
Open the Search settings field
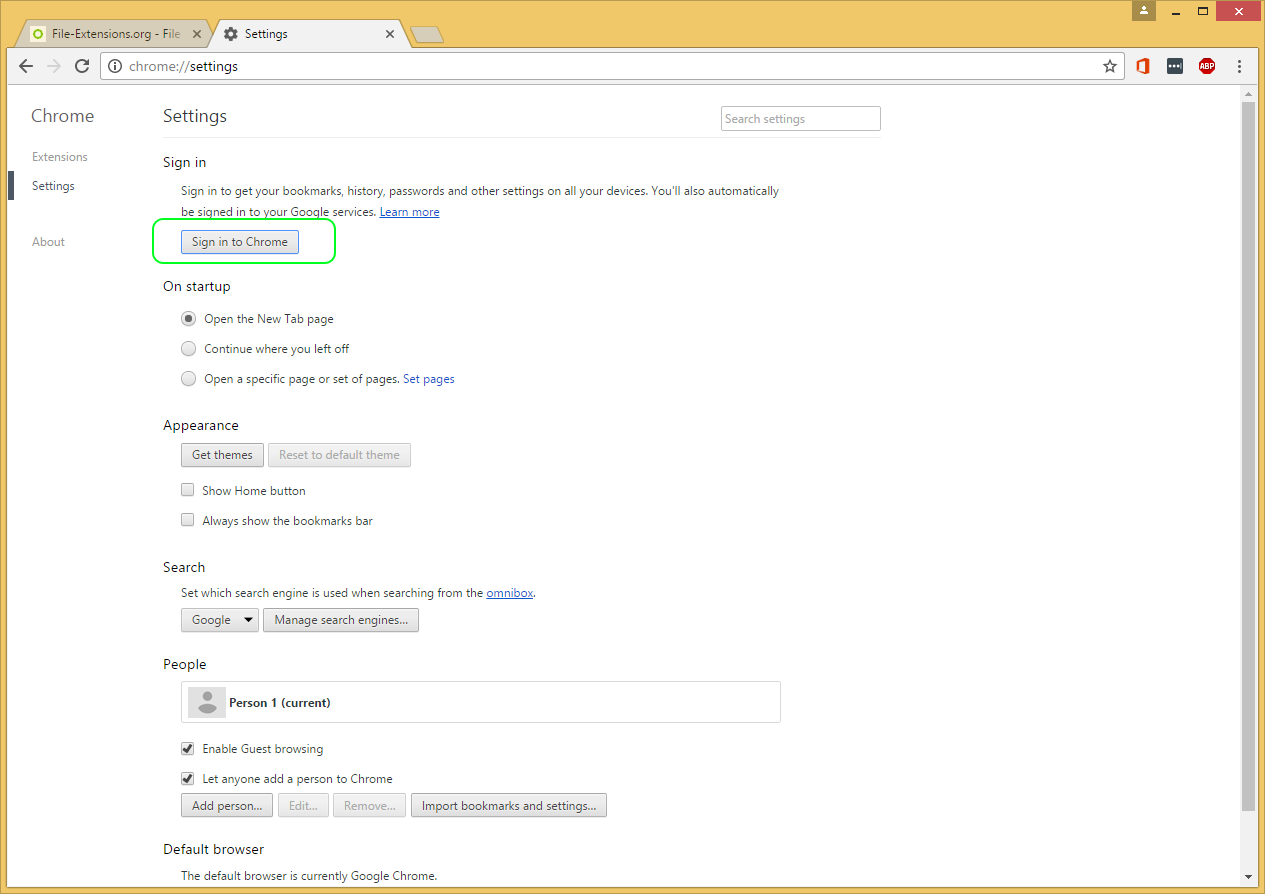(x=800, y=118)
